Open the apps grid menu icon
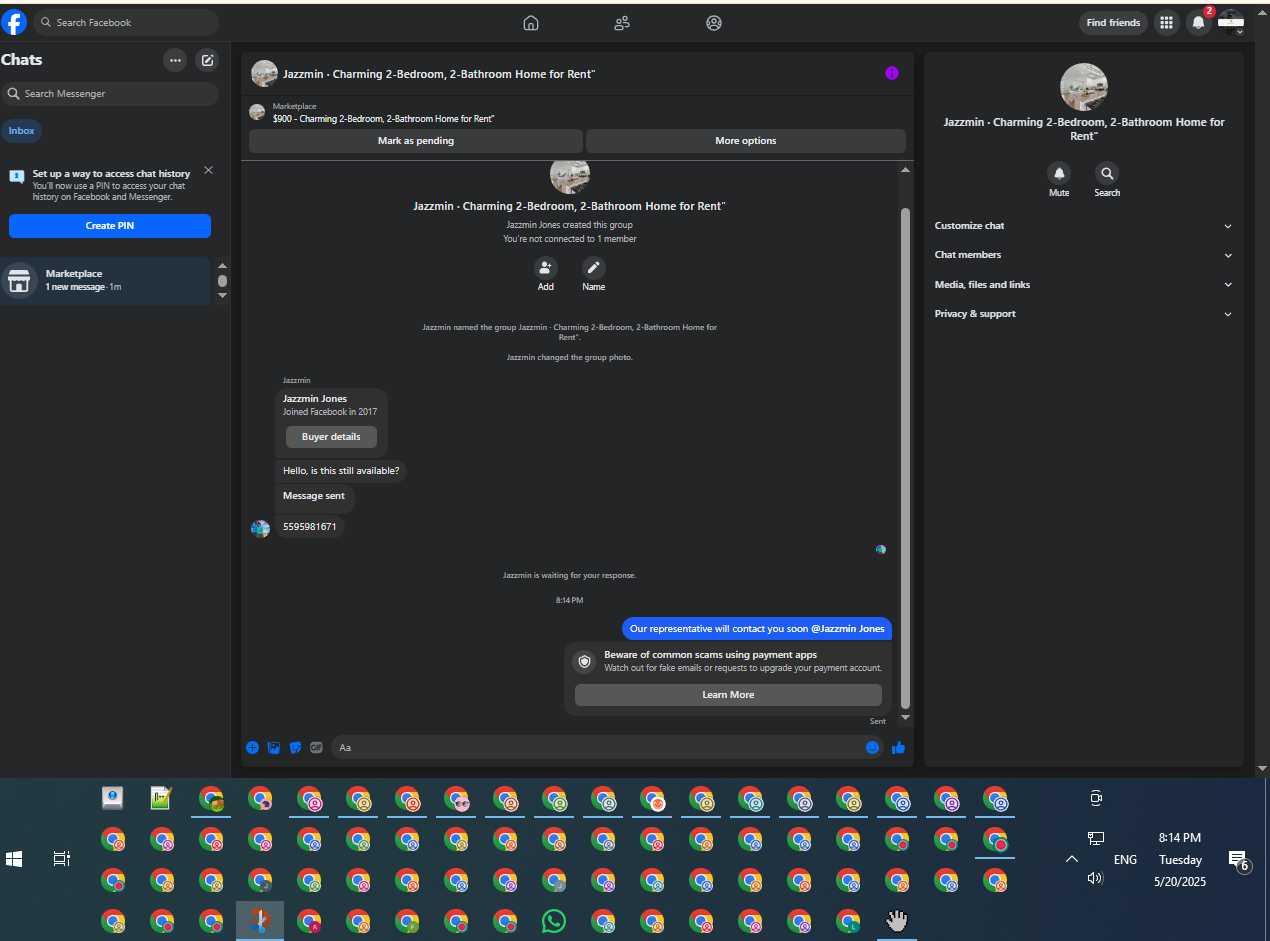 [1166, 23]
